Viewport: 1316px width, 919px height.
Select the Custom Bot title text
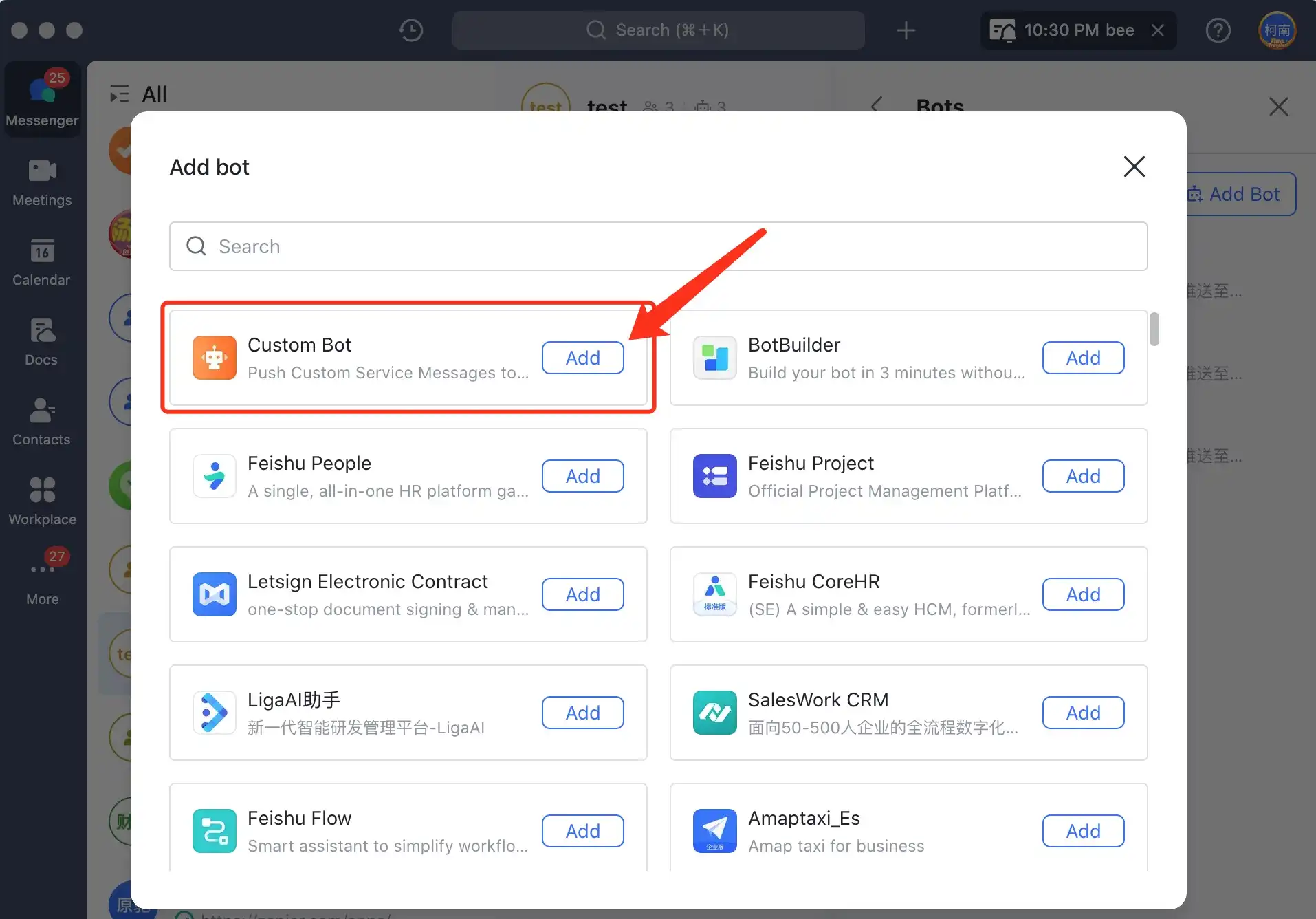click(299, 345)
